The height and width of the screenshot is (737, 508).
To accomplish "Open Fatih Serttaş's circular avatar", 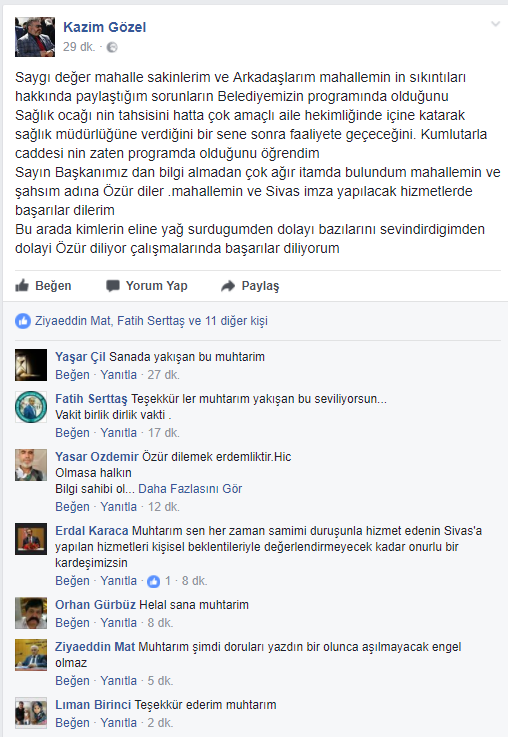I will coord(31,407).
